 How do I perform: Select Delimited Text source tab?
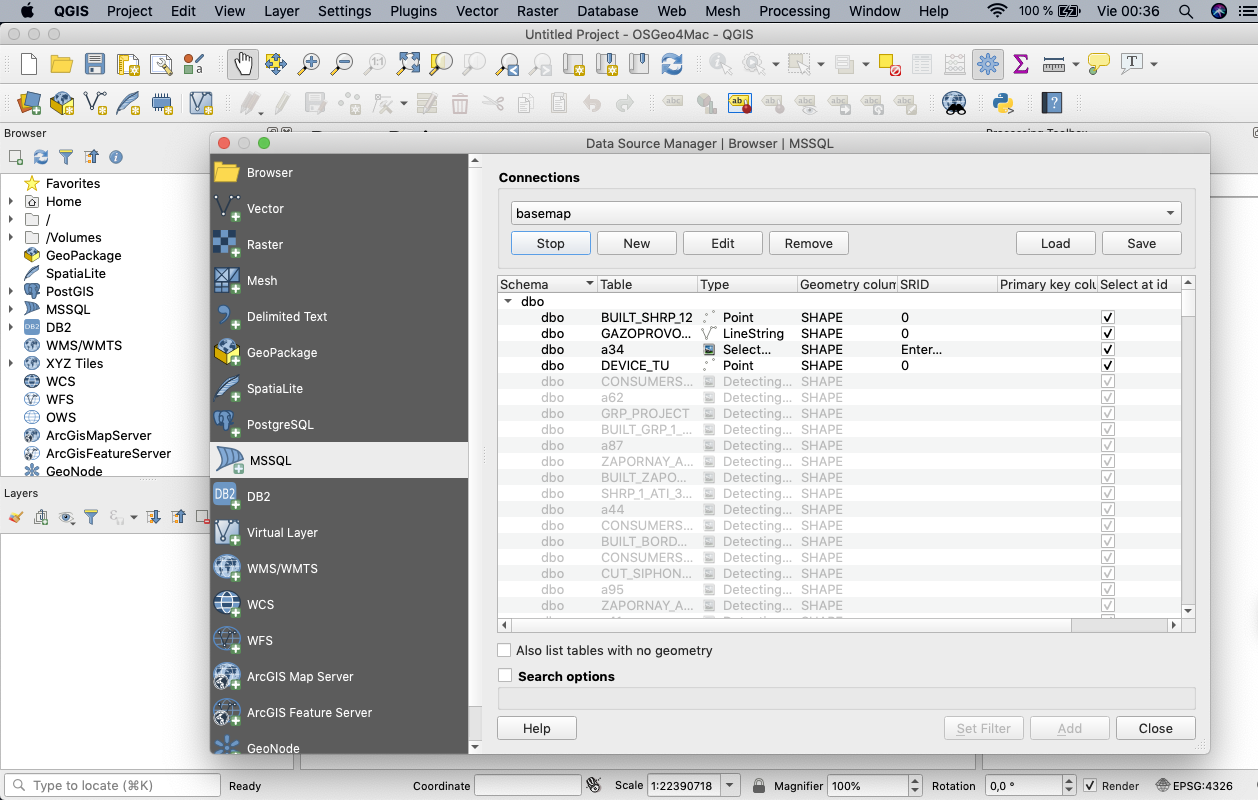(x=339, y=316)
